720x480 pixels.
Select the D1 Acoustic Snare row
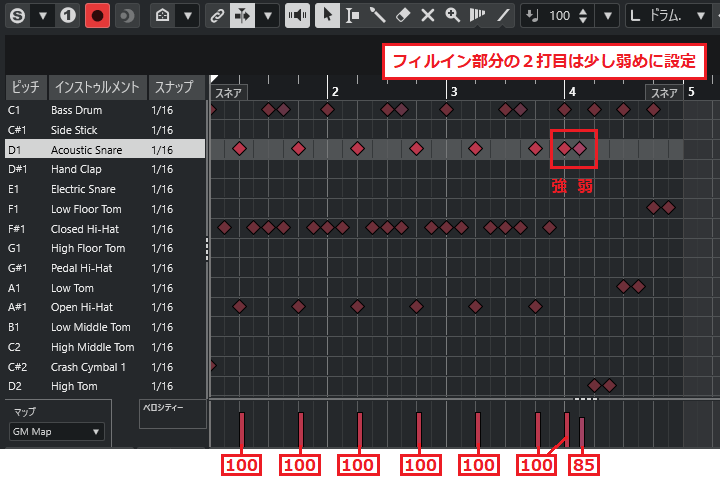[105, 150]
